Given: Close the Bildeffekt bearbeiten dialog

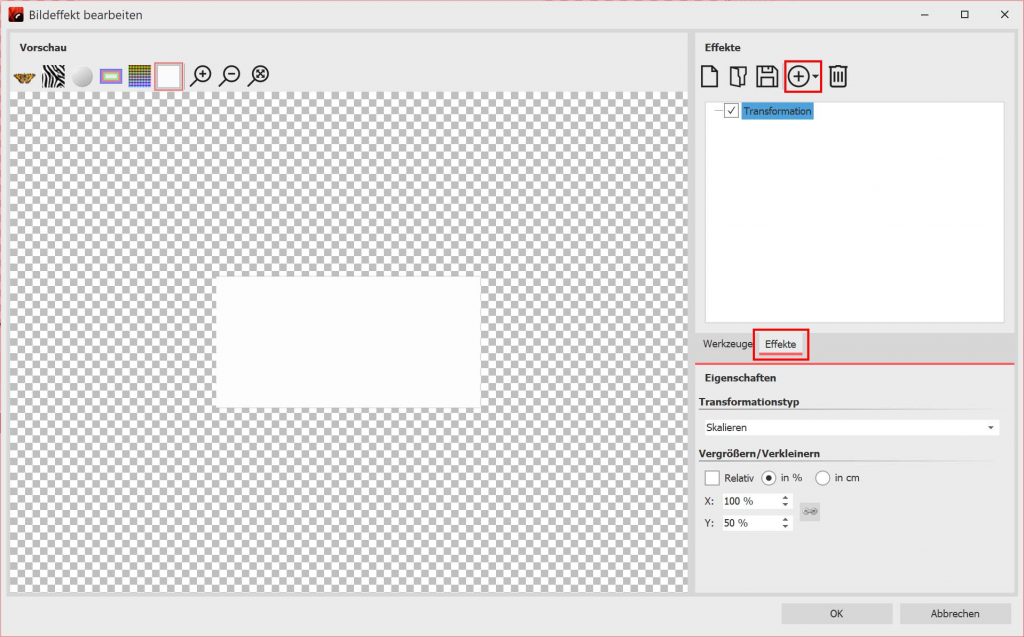Looking at the screenshot, I should pyautogui.click(x=1004, y=14).
